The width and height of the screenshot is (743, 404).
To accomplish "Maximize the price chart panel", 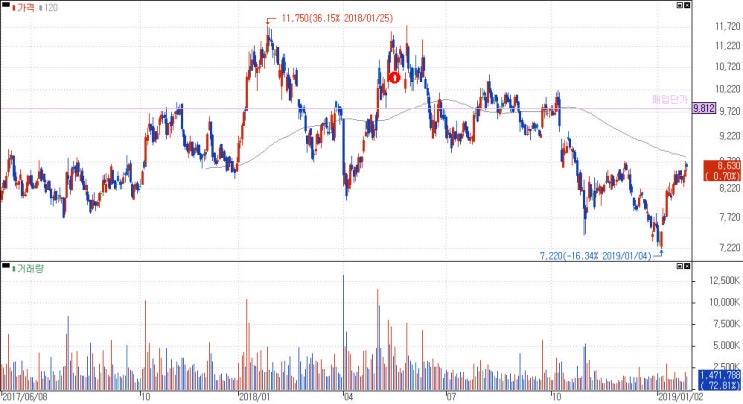I will pos(680,5).
